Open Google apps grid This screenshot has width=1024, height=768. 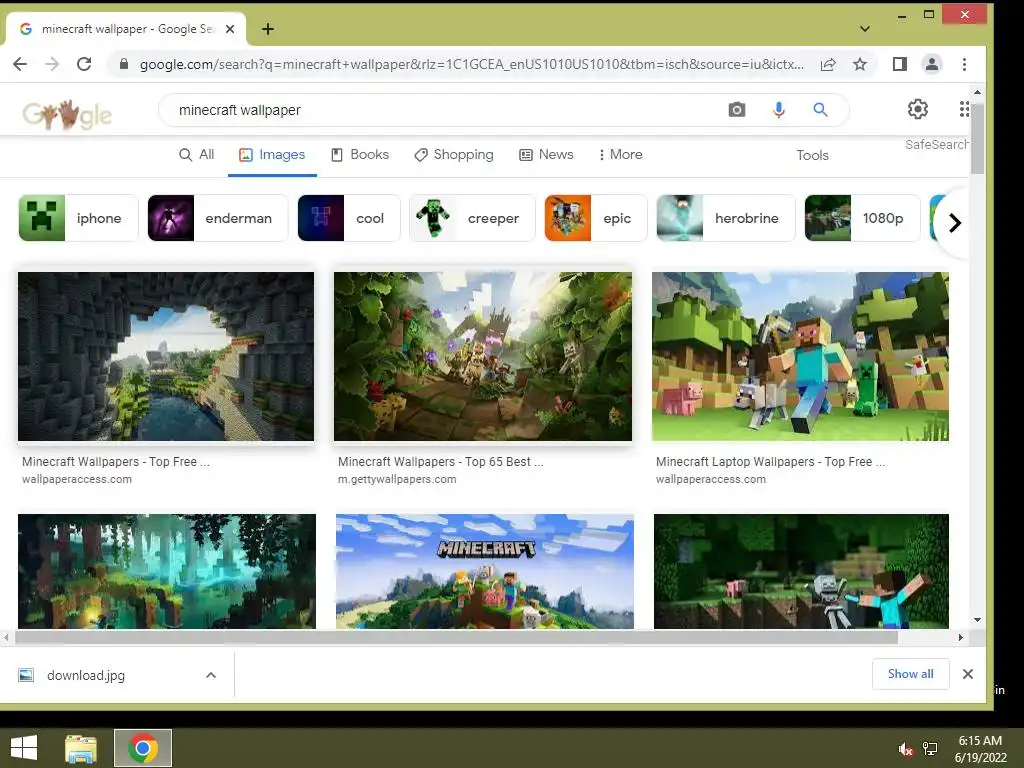(964, 109)
